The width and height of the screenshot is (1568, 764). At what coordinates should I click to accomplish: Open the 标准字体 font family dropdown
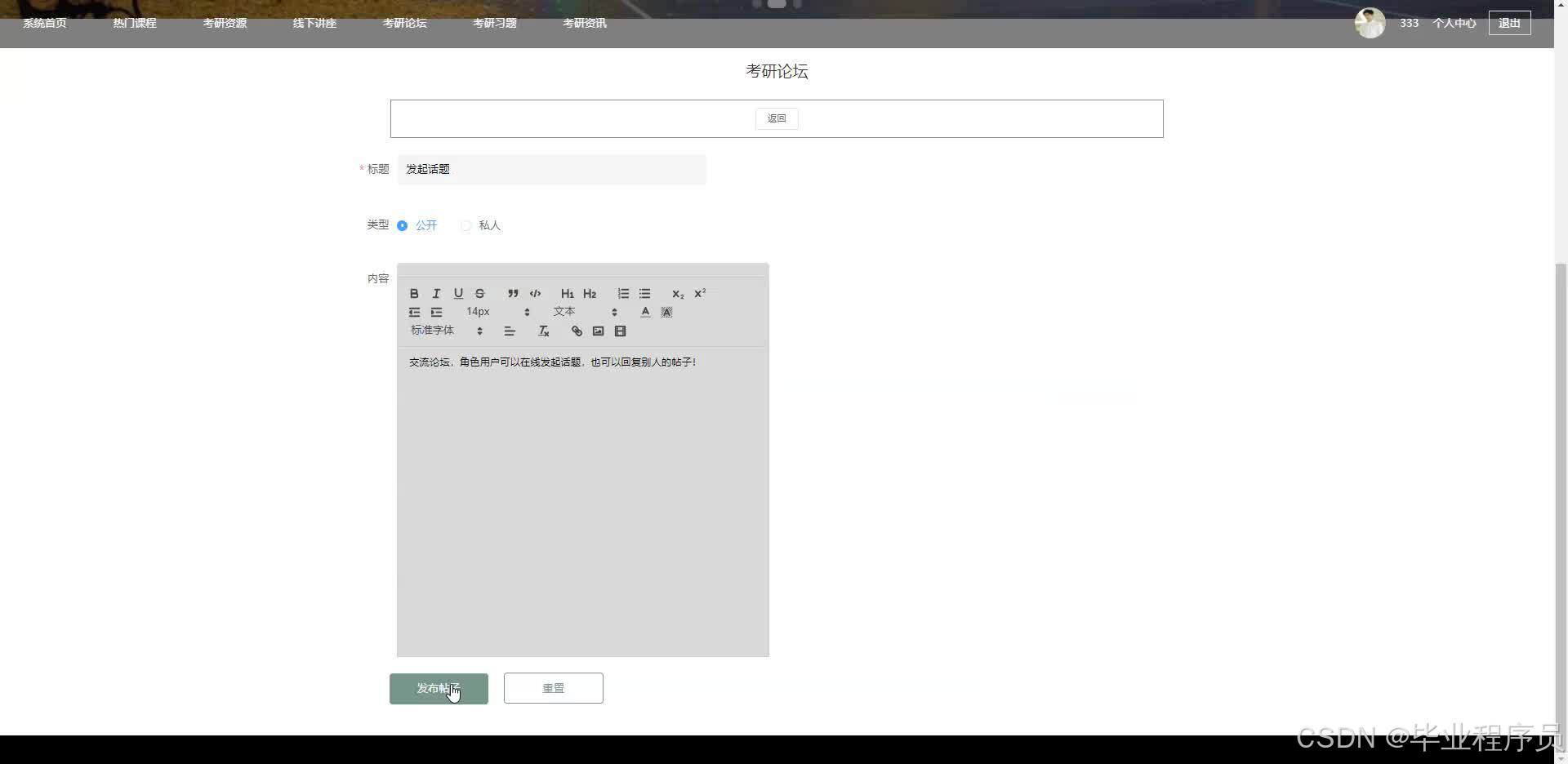(x=447, y=331)
